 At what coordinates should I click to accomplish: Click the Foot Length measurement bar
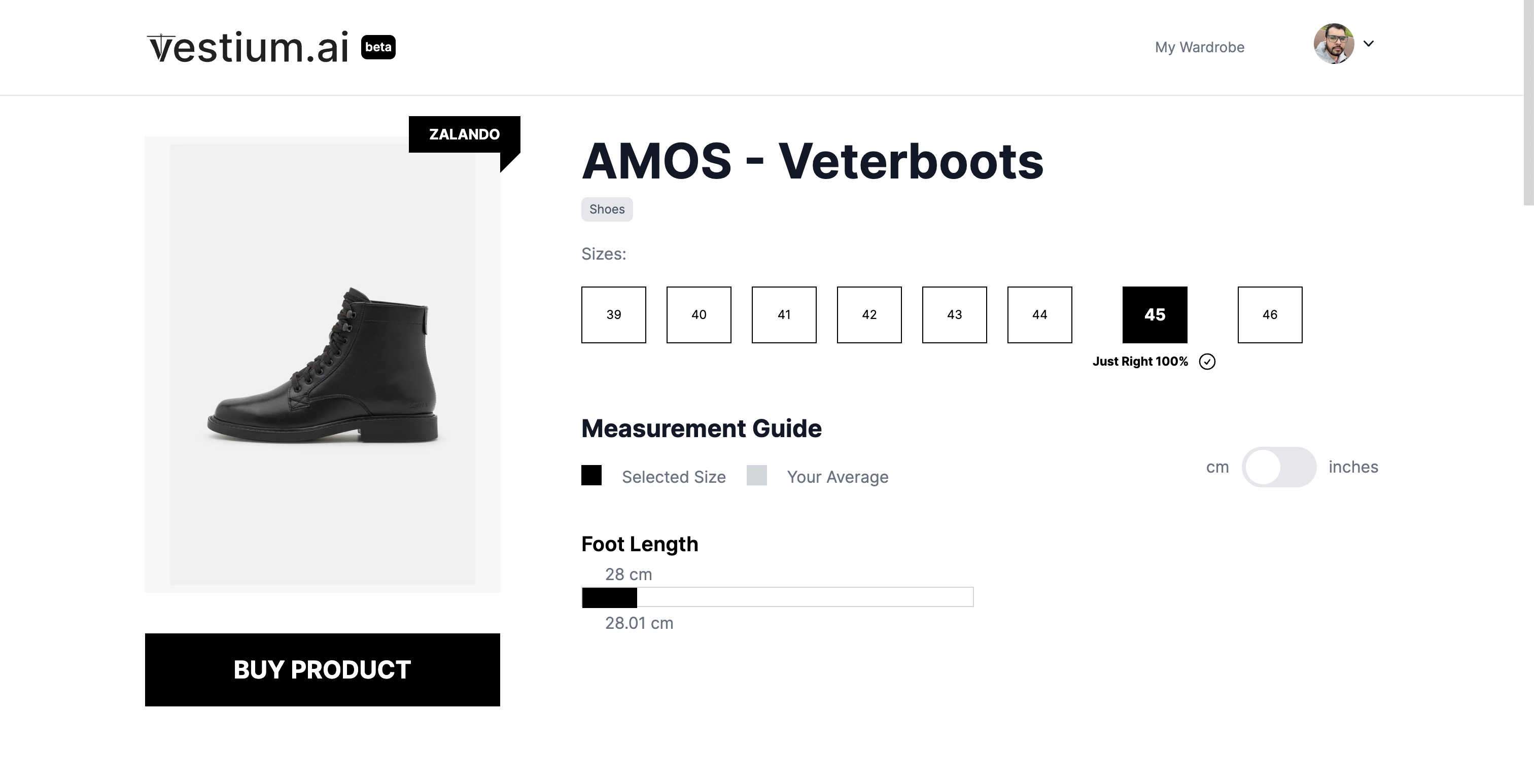(x=777, y=596)
